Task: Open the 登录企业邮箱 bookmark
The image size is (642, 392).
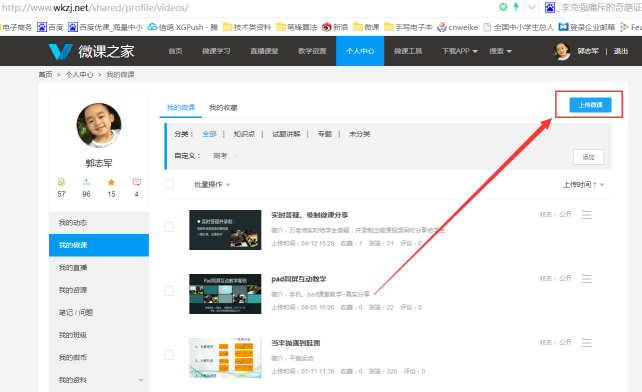Action: click(587, 27)
